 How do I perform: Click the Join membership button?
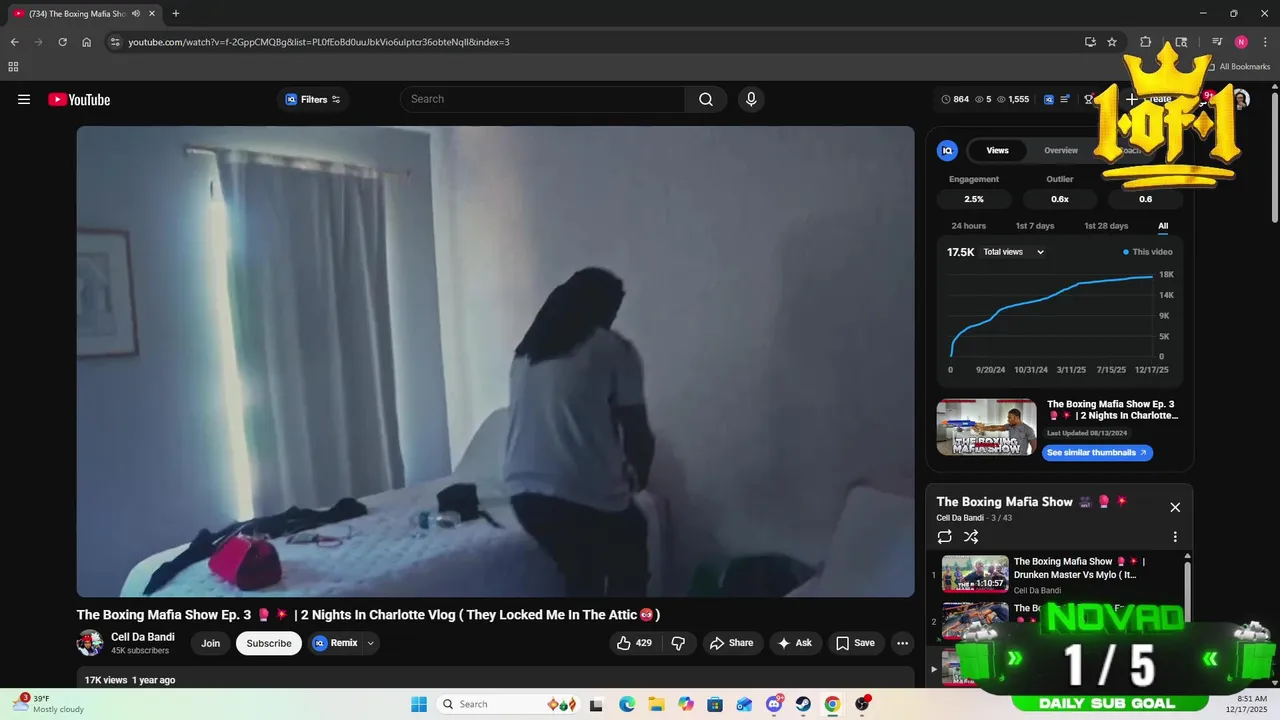pyautogui.click(x=210, y=643)
